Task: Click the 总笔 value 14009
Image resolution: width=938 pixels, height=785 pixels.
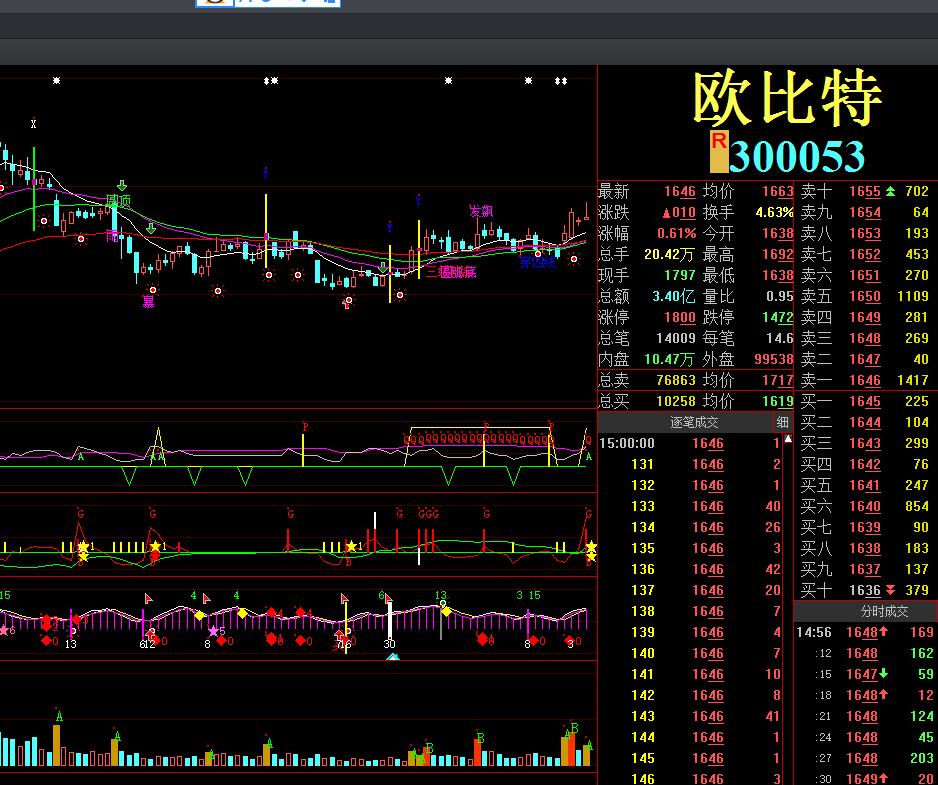Action: pos(675,338)
